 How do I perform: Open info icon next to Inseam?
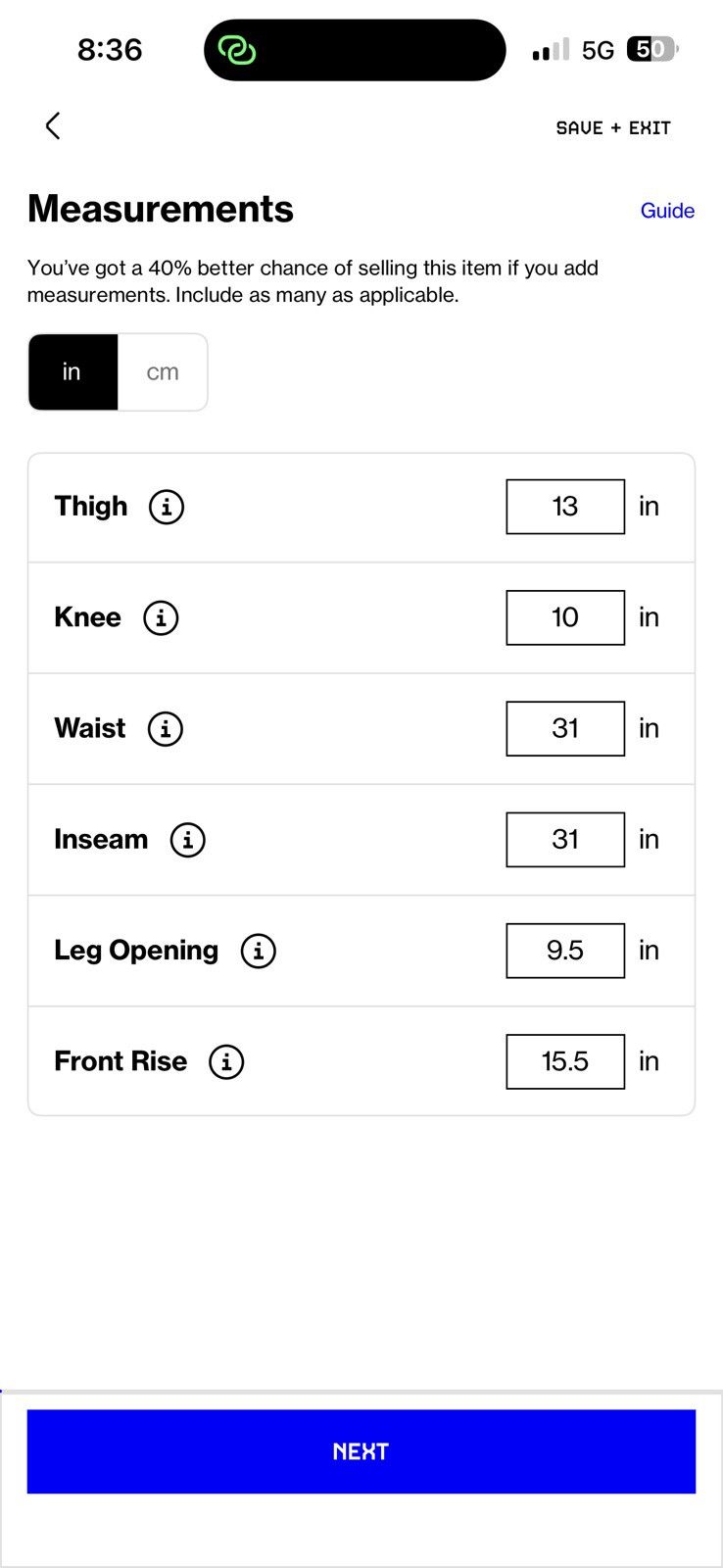(188, 840)
